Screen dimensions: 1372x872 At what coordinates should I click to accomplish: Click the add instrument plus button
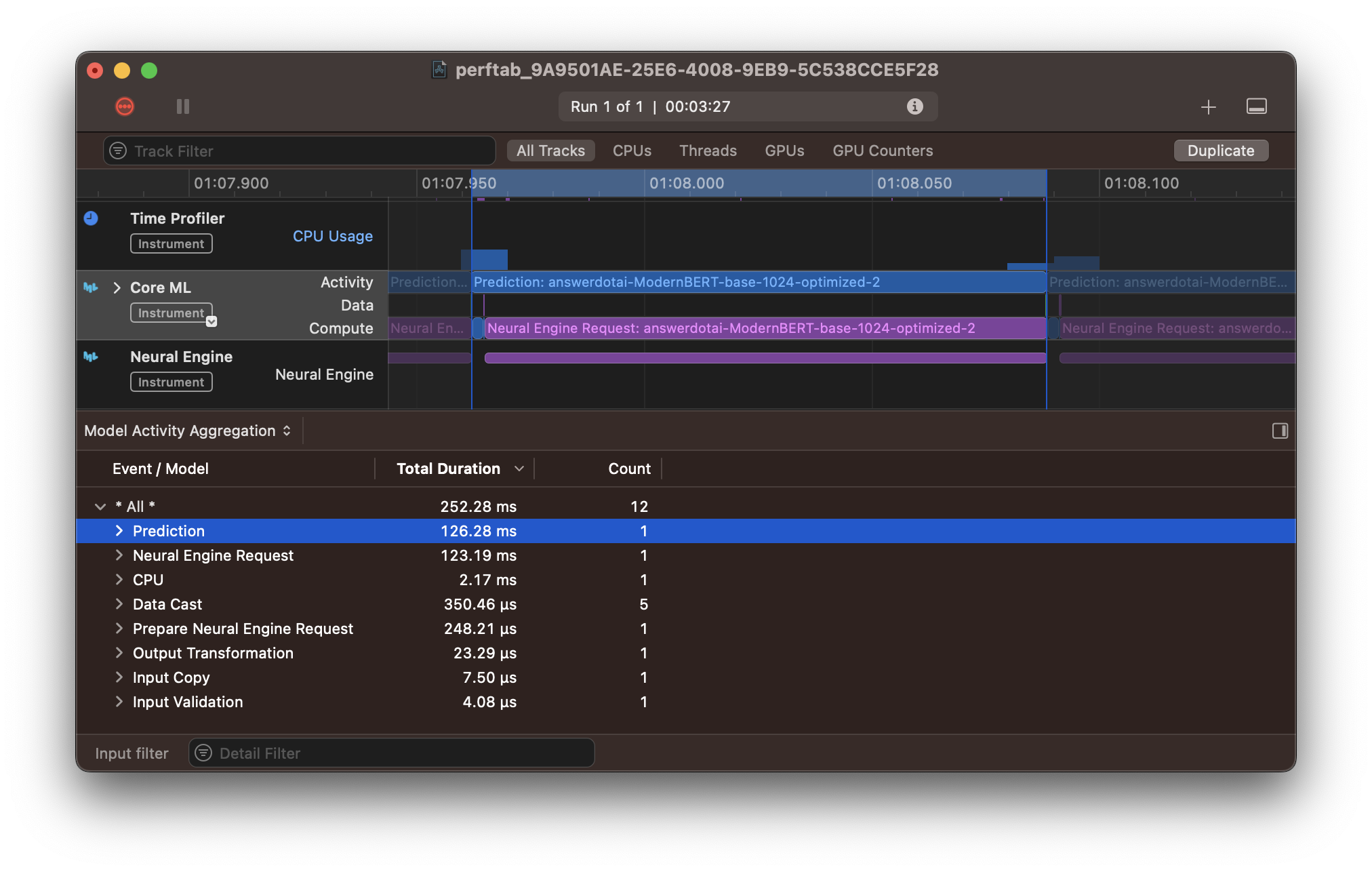click(x=1209, y=106)
